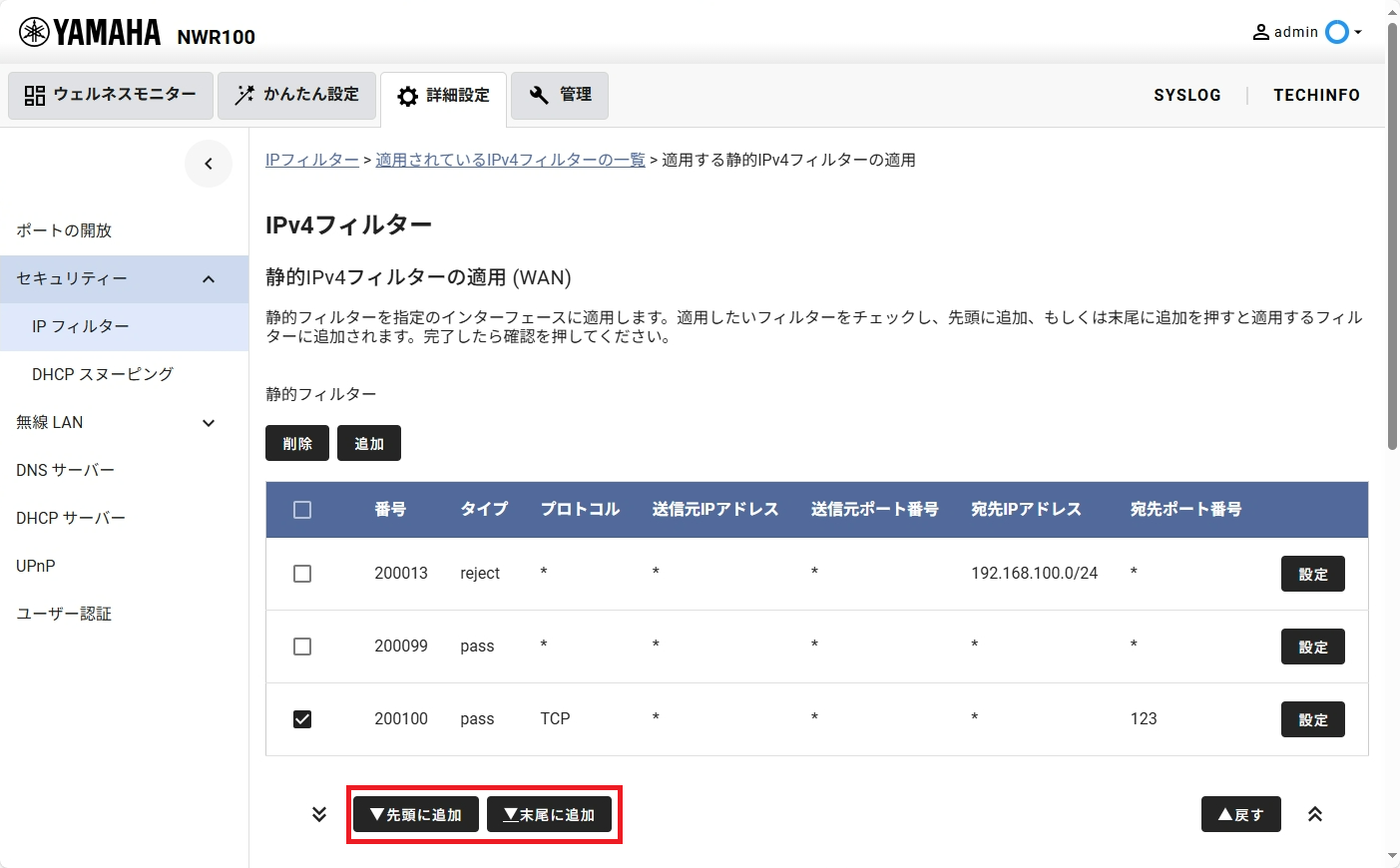Collapse sidebar with left chevron button

point(209,164)
